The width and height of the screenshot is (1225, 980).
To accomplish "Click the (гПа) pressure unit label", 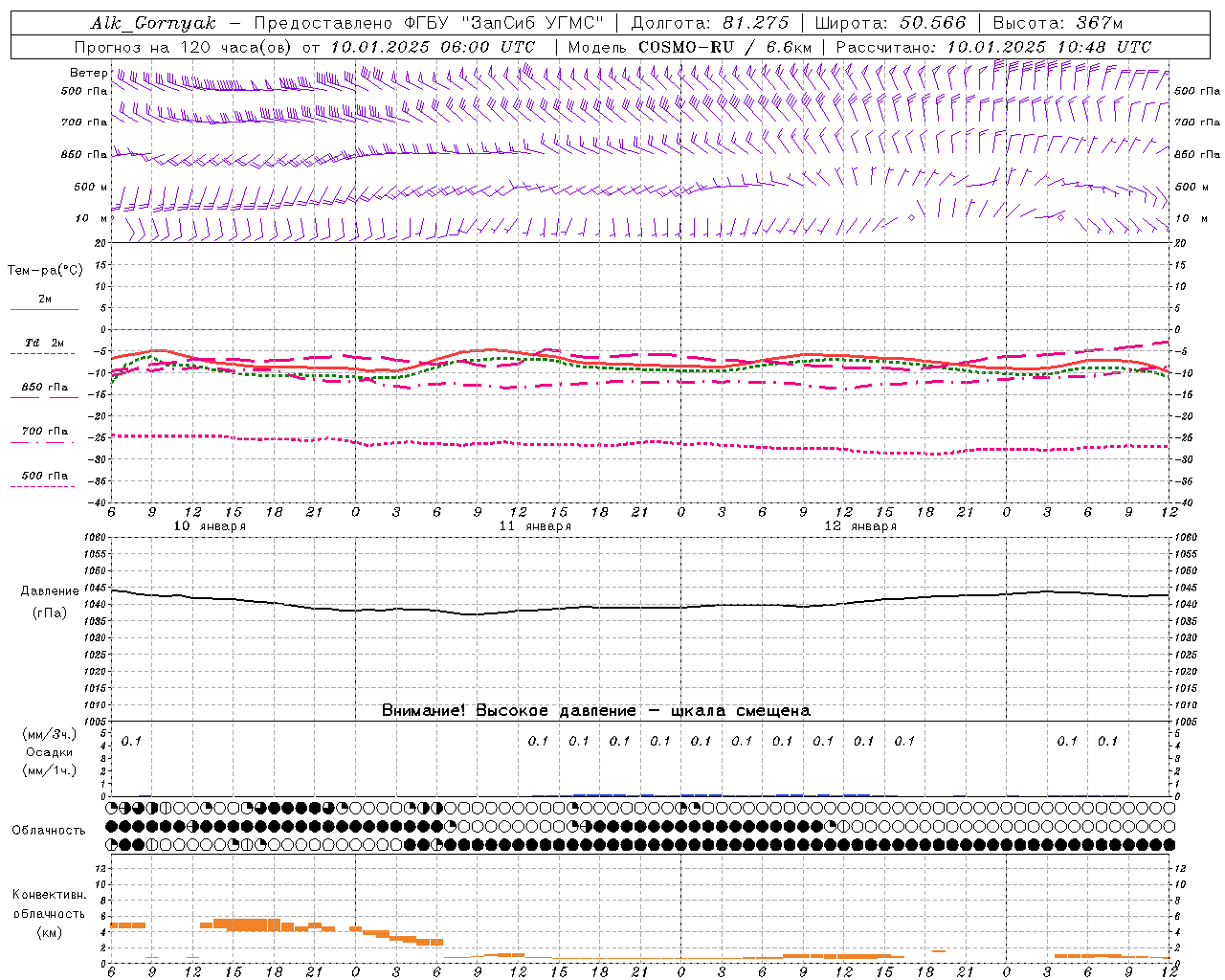I will point(50,612).
